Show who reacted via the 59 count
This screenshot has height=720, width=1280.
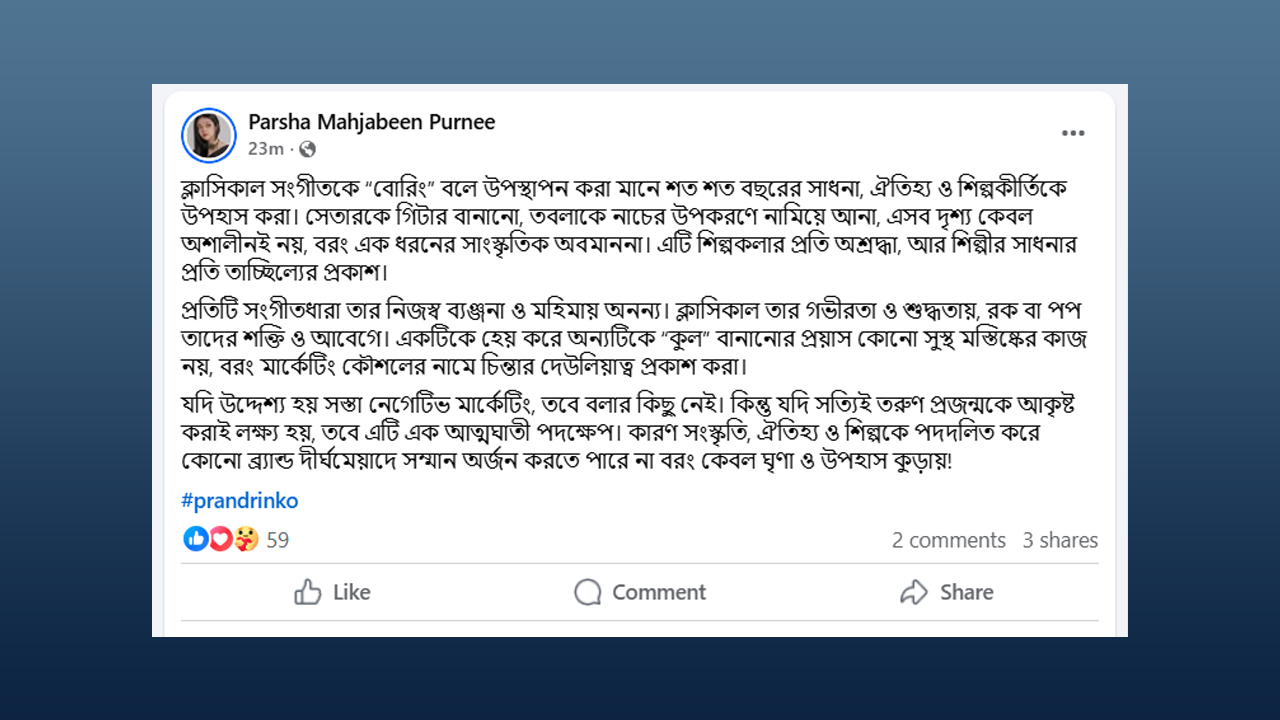277,540
